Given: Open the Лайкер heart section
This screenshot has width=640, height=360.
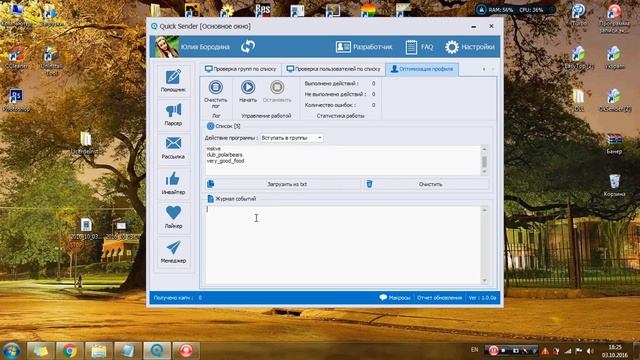Looking at the screenshot, I should pos(173,217).
